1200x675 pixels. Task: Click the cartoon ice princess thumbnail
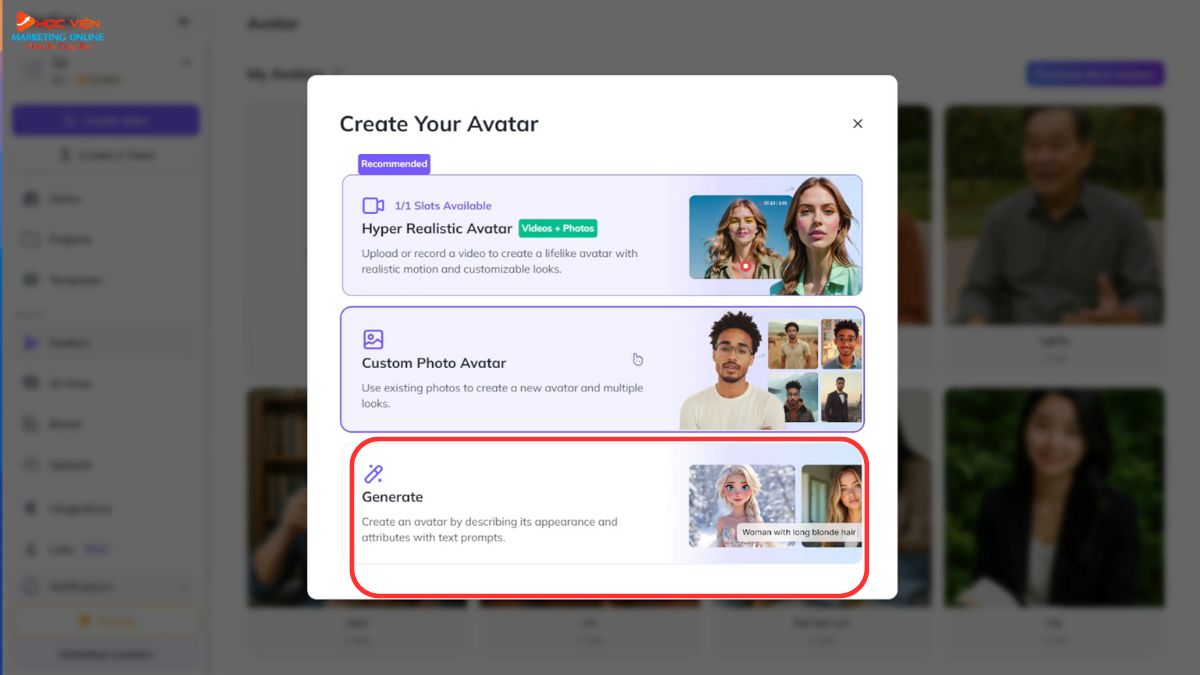(742, 505)
